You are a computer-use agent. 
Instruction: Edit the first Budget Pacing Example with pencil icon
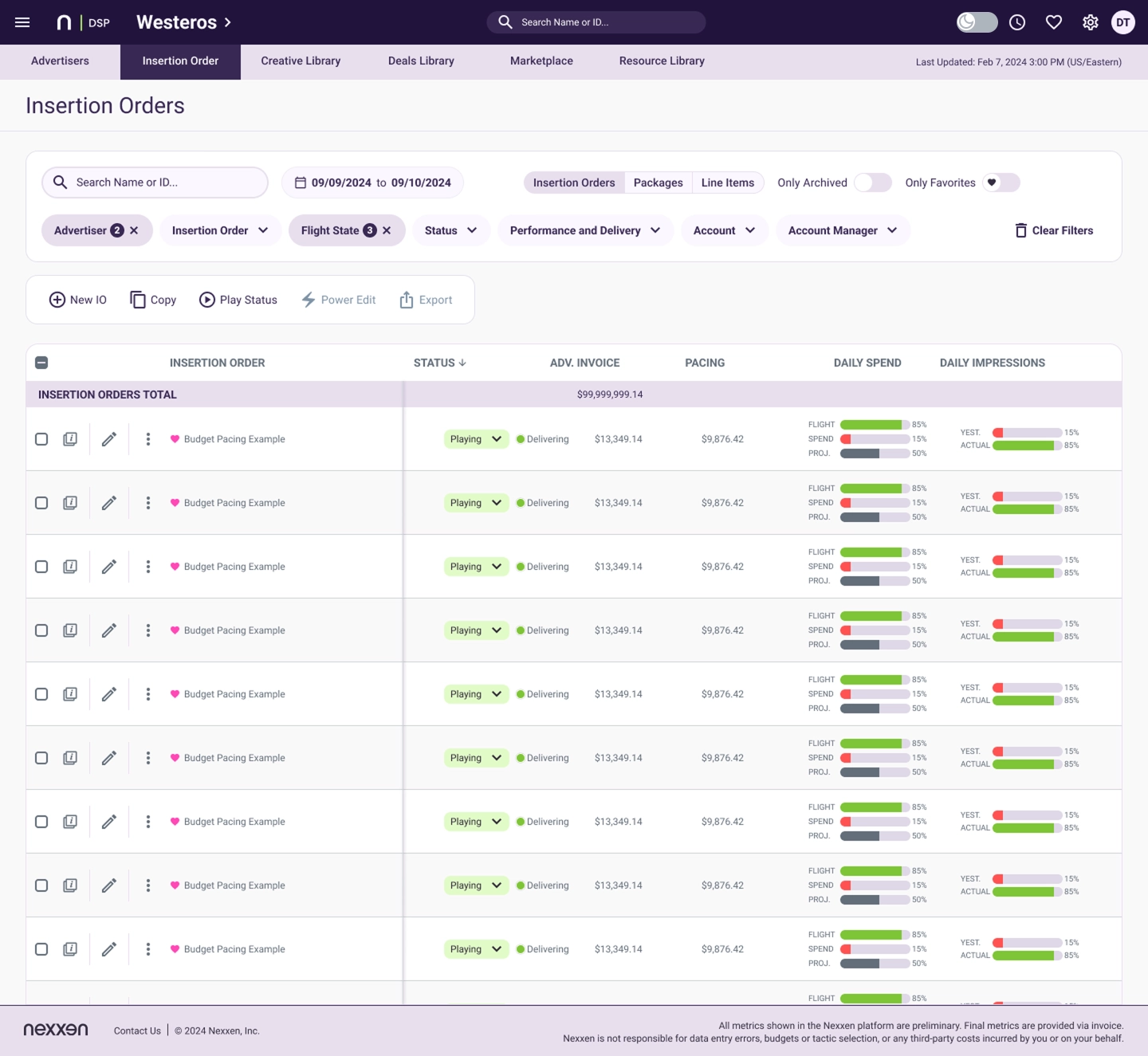[109, 438]
